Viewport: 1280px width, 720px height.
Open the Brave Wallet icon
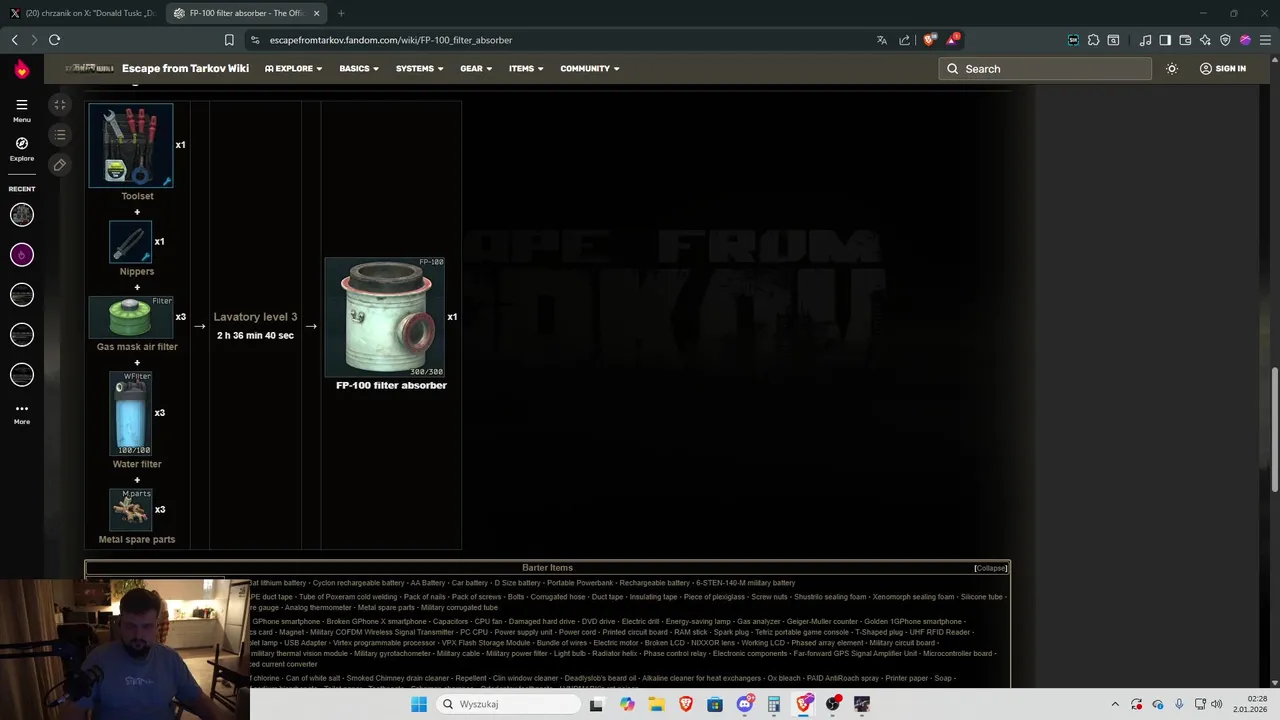[1185, 40]
